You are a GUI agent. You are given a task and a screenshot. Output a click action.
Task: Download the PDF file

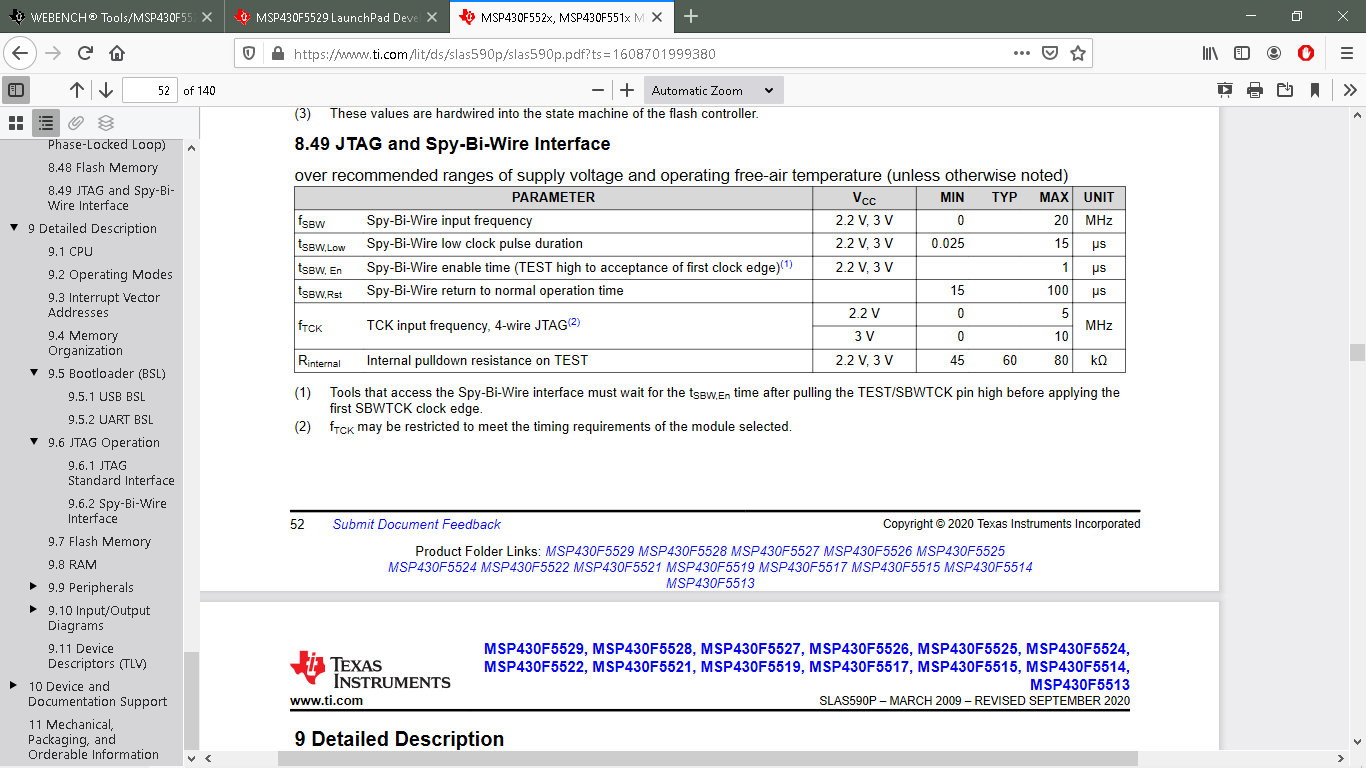(x=1285, y=90)
